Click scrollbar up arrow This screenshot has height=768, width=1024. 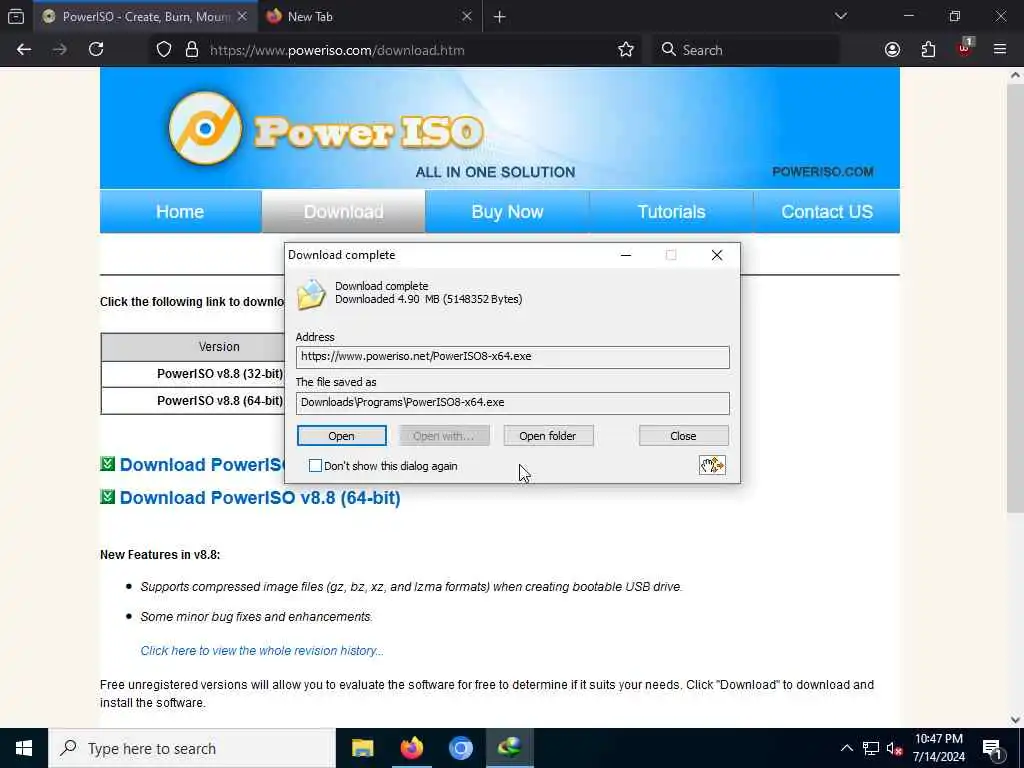pyautogui.click(x=1015, y=75)
